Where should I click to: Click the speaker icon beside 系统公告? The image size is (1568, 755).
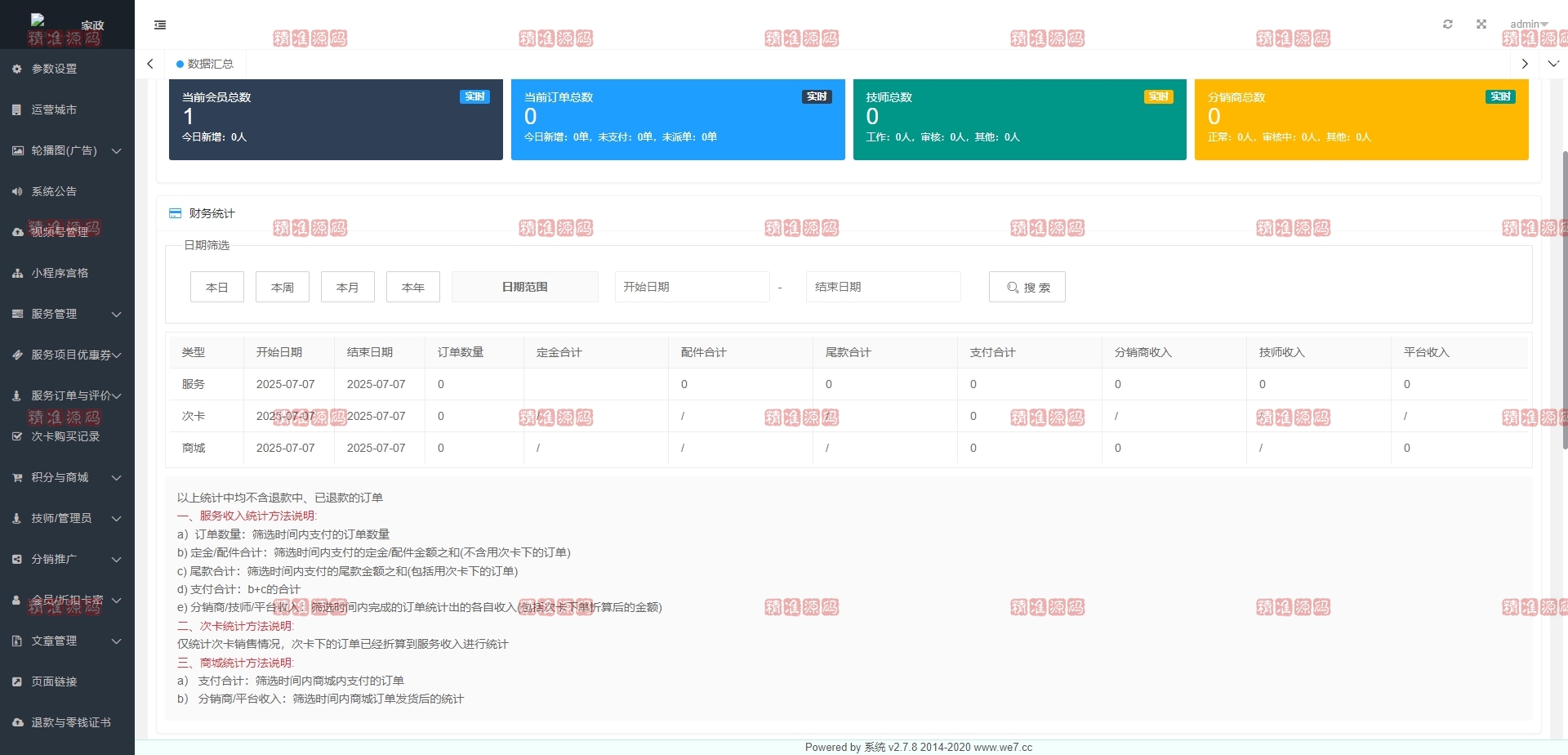[17, 191]
